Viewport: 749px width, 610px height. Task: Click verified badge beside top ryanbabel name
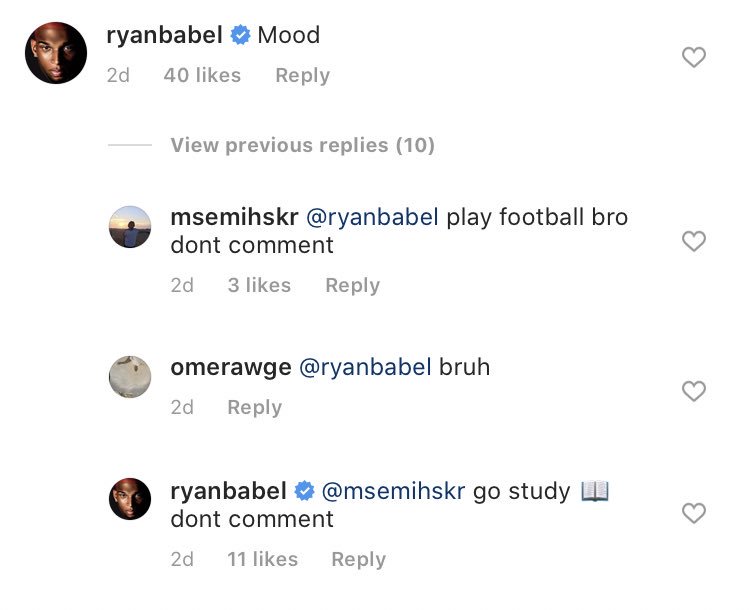click(x=240, y=35)
